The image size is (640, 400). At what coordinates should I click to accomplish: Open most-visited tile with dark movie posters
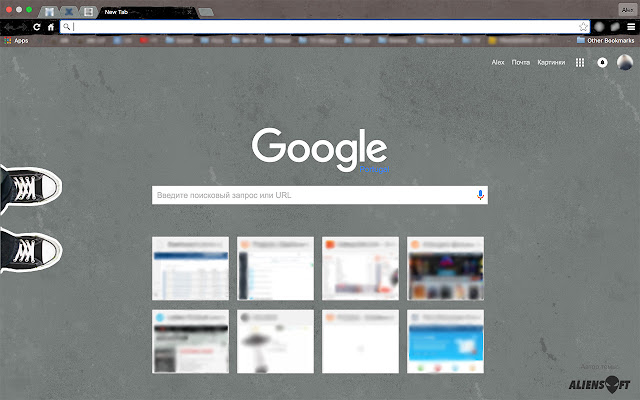445,269
